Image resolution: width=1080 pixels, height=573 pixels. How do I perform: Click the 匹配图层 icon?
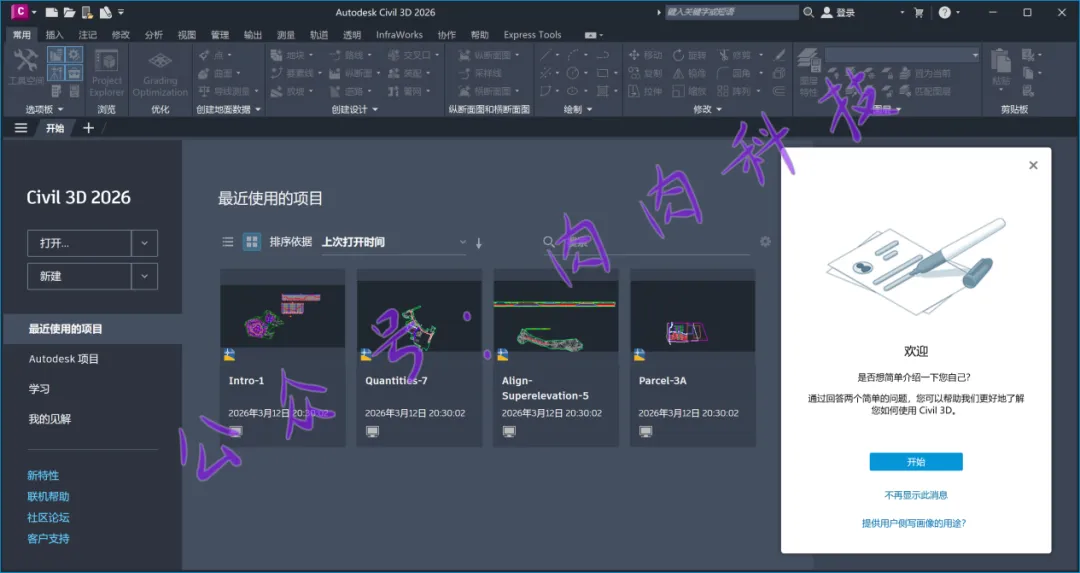pyautogui.click(x=904, y=91)
